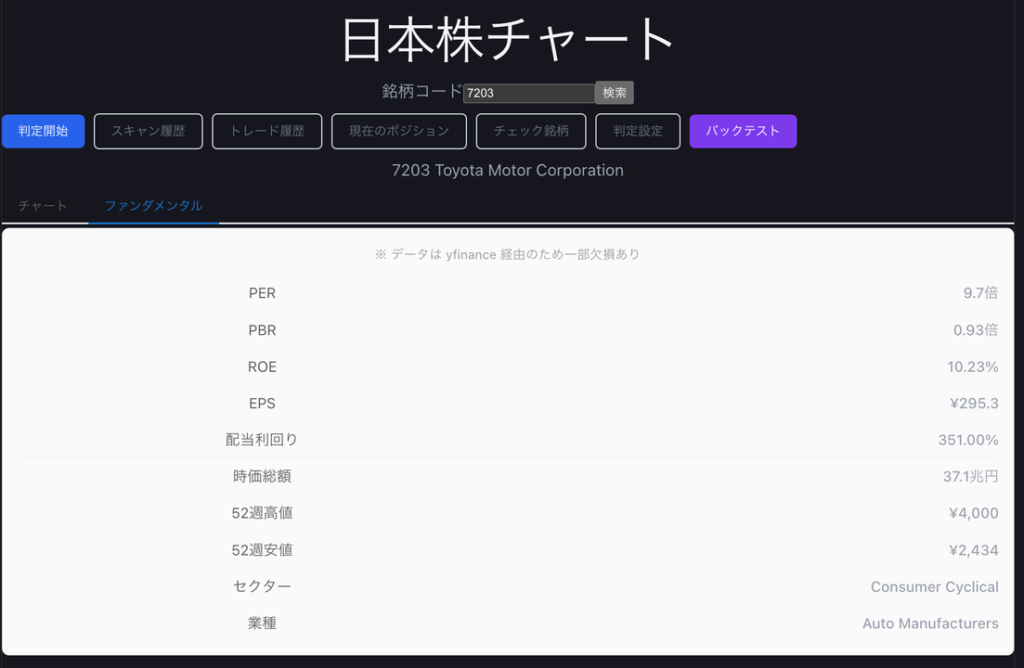The image size is (1024, 668).
Task: Select the 52-week high value ¥4,000
Action: coord(973,513)
